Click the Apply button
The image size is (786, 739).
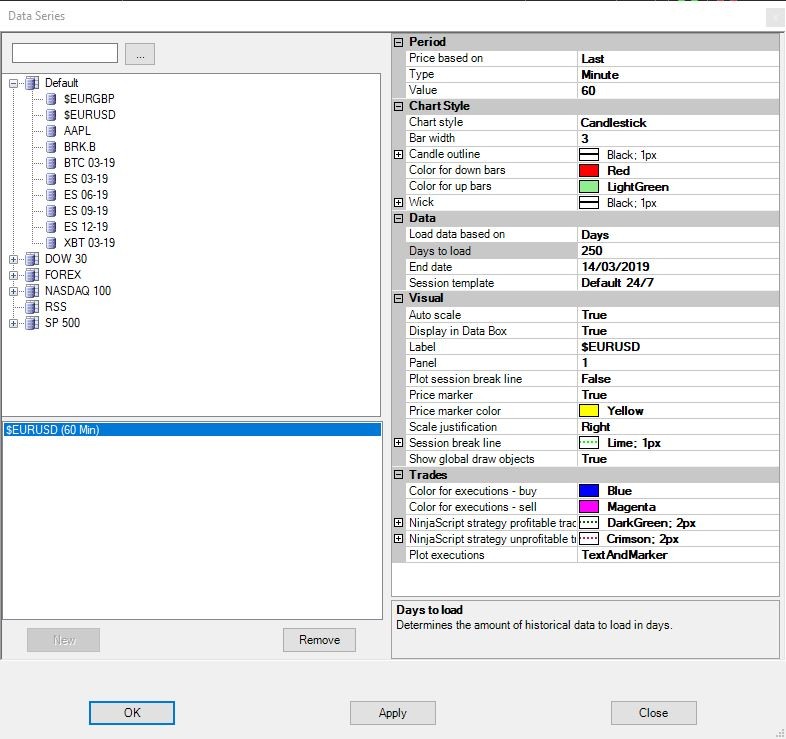coord(392,713)
